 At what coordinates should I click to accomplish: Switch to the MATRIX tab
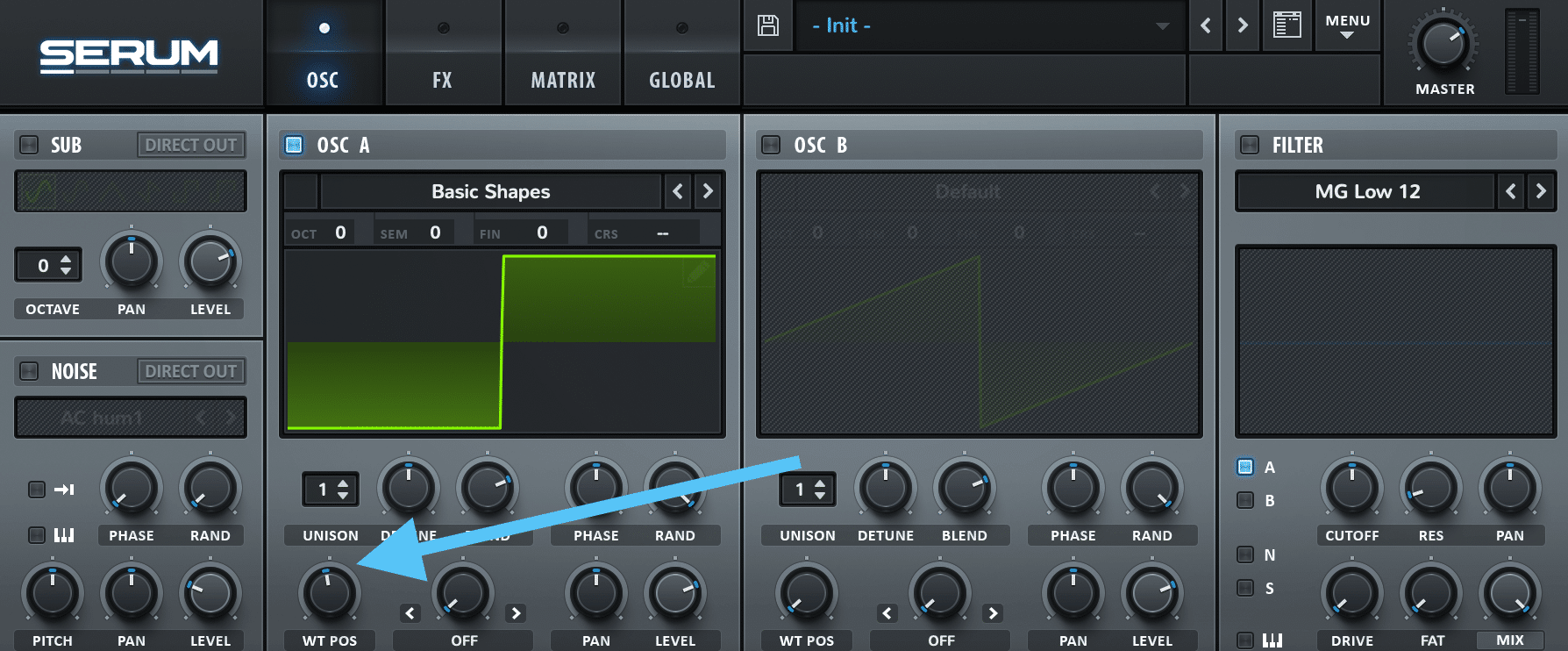coord(563,53)
